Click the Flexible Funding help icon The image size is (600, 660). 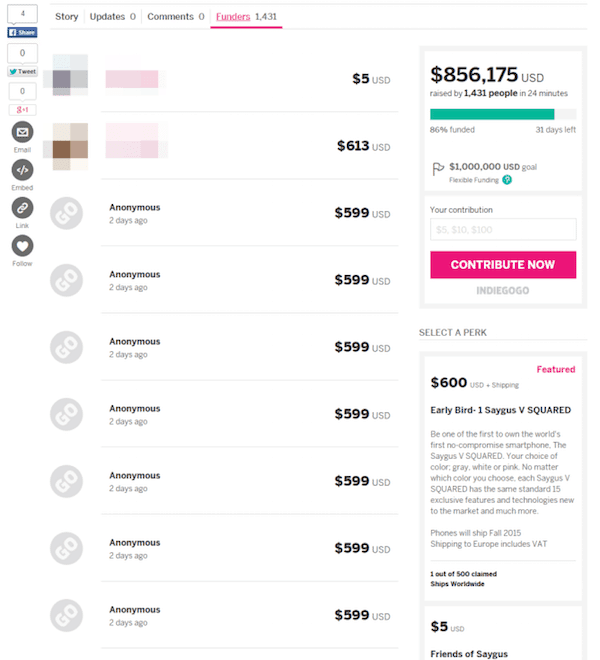(507, 180)
